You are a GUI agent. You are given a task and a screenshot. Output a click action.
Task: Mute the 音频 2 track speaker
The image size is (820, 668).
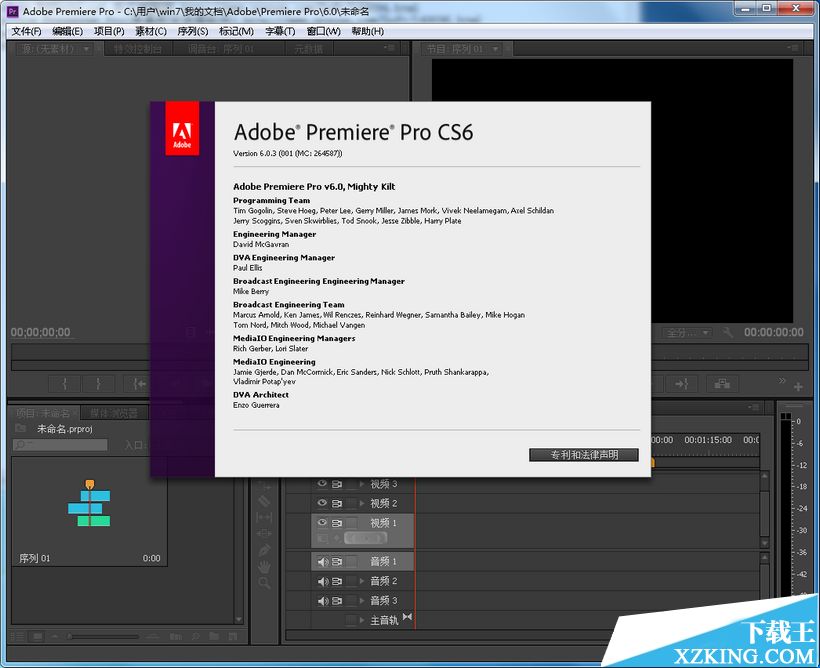click(x=323, y=581)
